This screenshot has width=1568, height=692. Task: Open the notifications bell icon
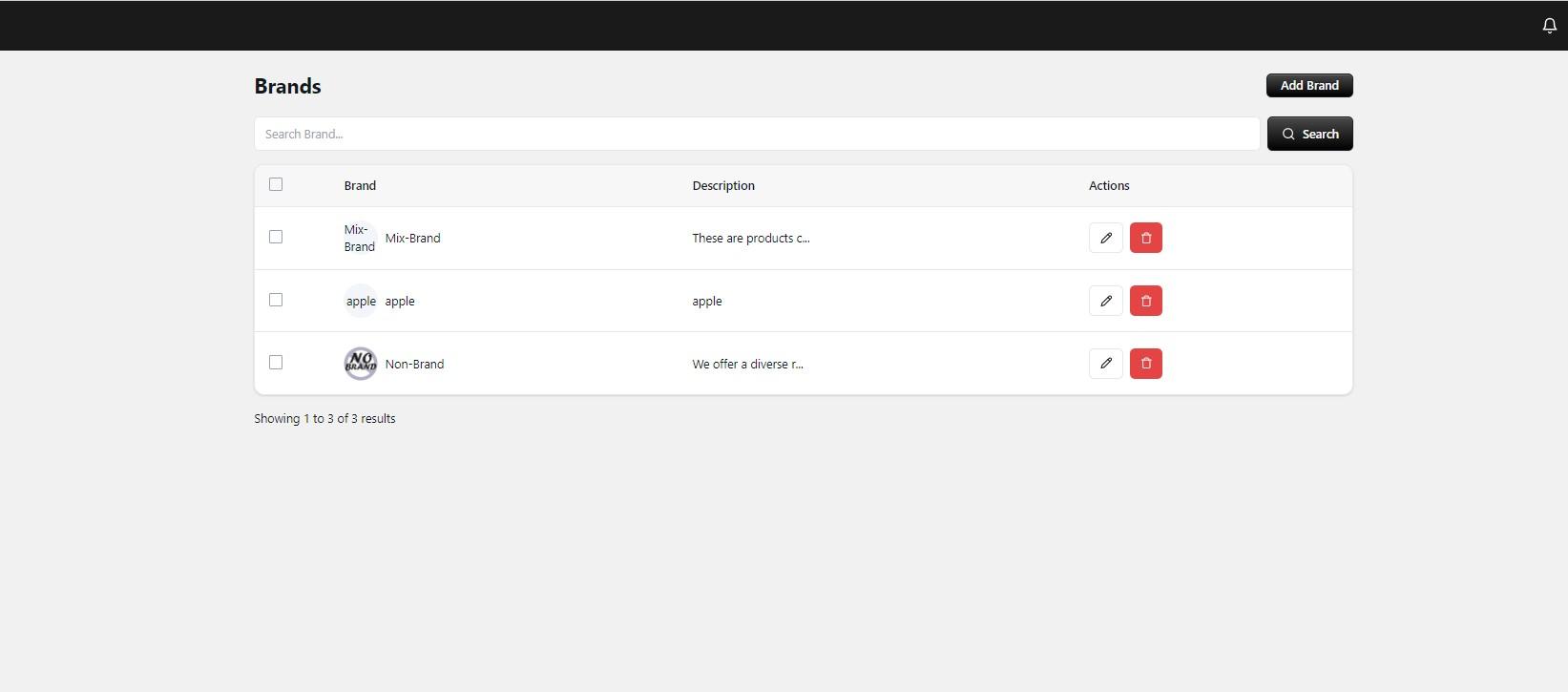point(1549,26)
